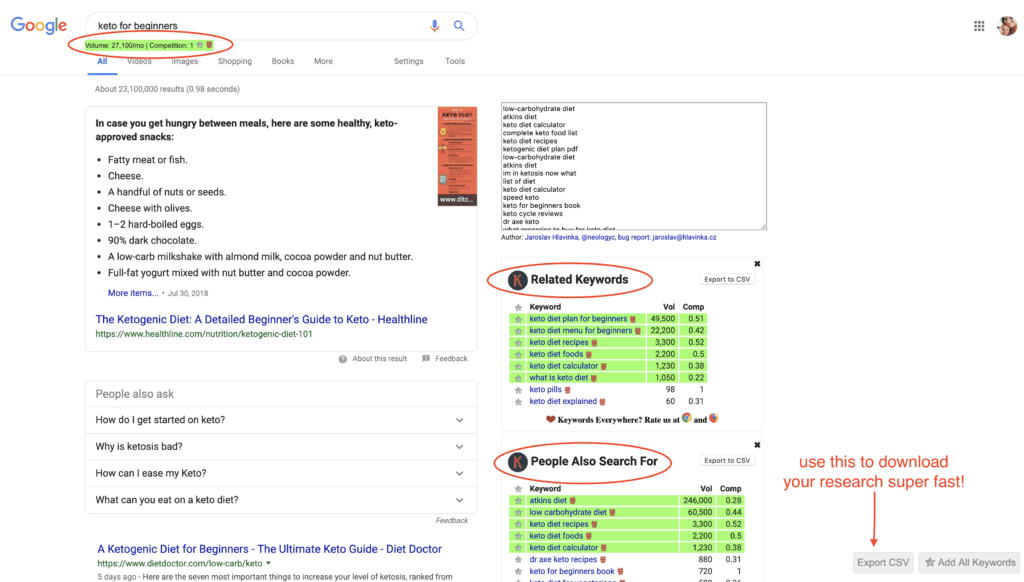This screenshot has width=1024, height=582.
Task: Click the red icon after 'dr axe keto recipes'
Action: tap(603, 560)
